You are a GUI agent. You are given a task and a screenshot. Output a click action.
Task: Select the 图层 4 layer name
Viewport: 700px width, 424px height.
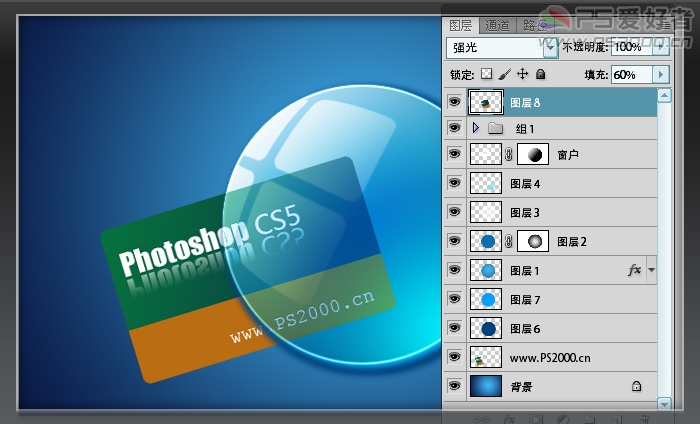[x=525, y=184]
